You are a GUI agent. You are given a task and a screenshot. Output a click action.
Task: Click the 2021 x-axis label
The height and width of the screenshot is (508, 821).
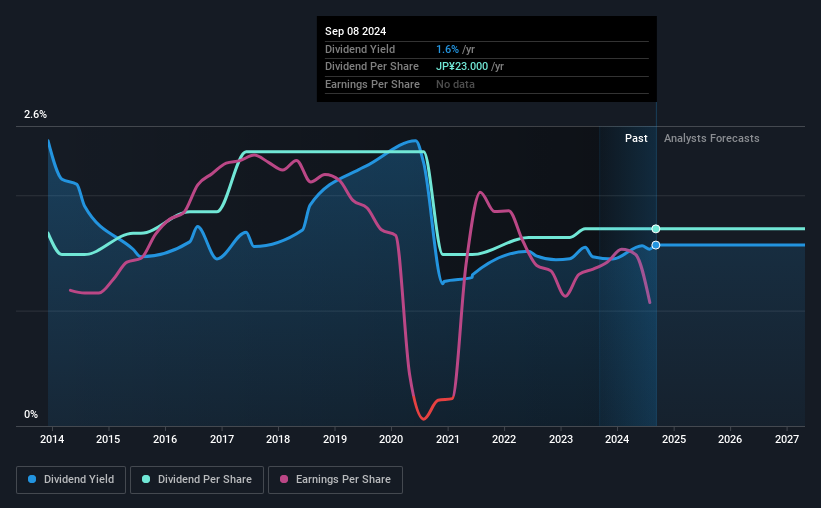pyautogui.click(x=448, y=439)
